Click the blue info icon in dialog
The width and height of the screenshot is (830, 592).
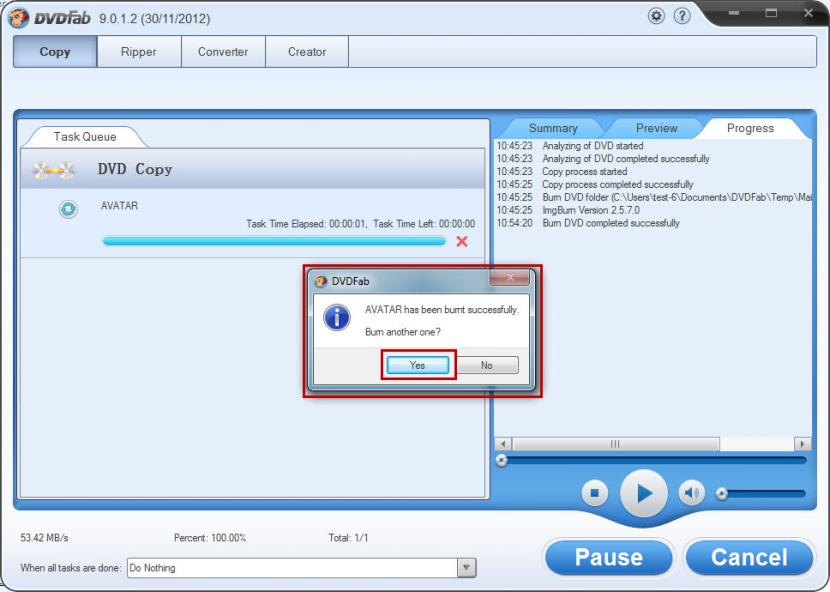(x=337, y=318)
